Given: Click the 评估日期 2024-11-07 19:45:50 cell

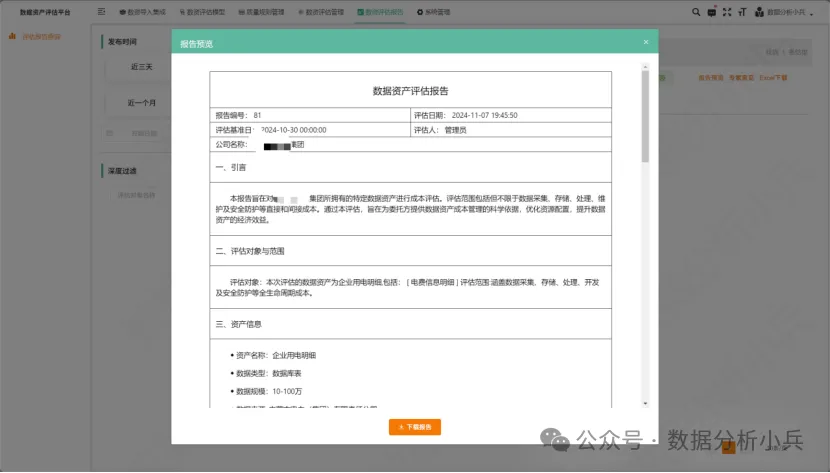Looking at the screenshot, I should coord(511,115).
